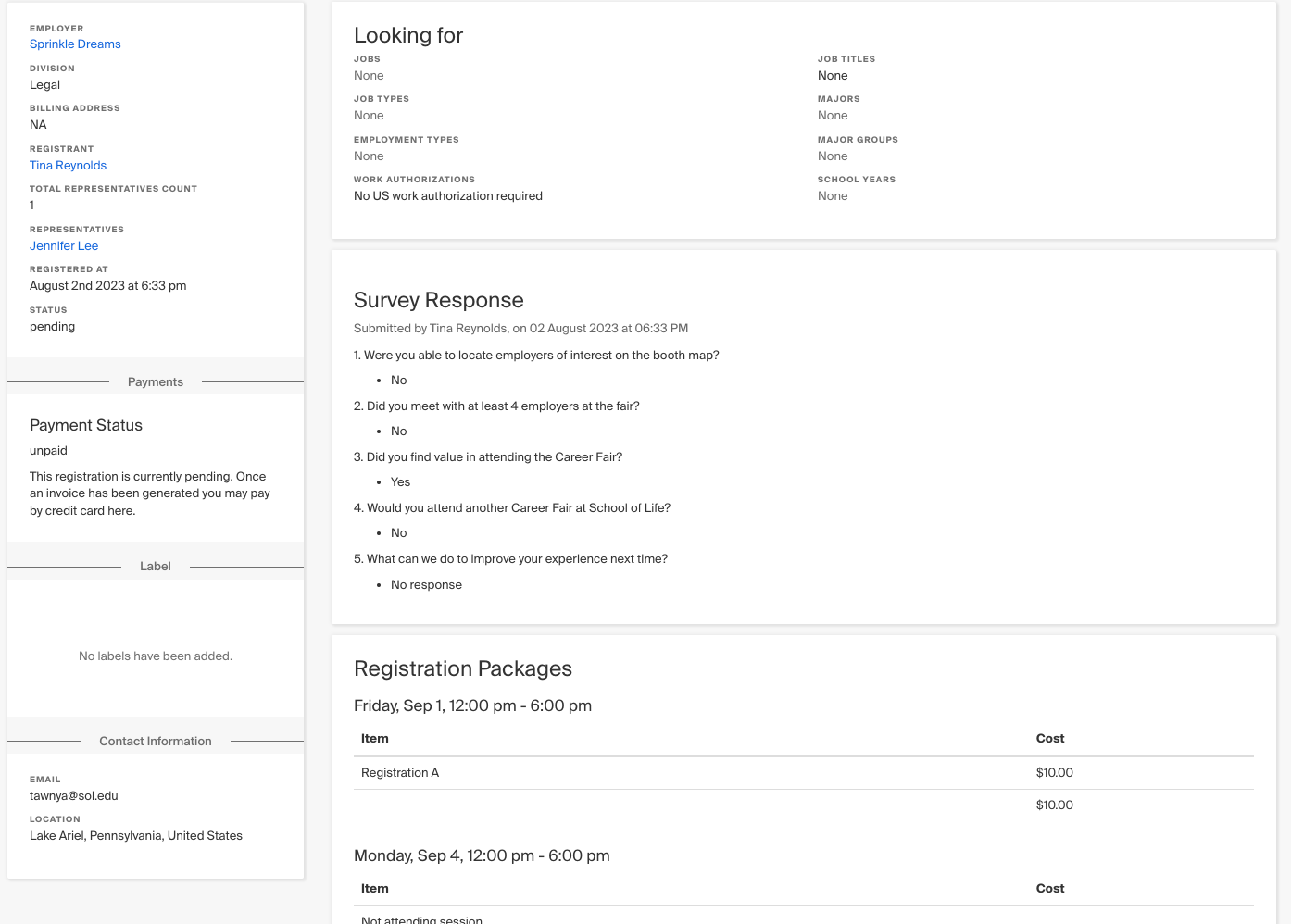Click question 2 about meeting 4 employers
The height and width of the screenshot is (924, 1291).
(496, 406)
